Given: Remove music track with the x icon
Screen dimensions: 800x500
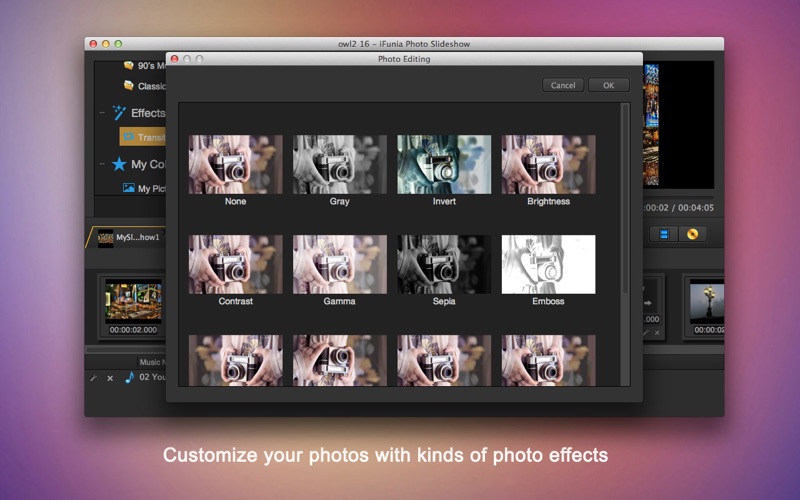Looking at the screenshot, I should (109, 378).
